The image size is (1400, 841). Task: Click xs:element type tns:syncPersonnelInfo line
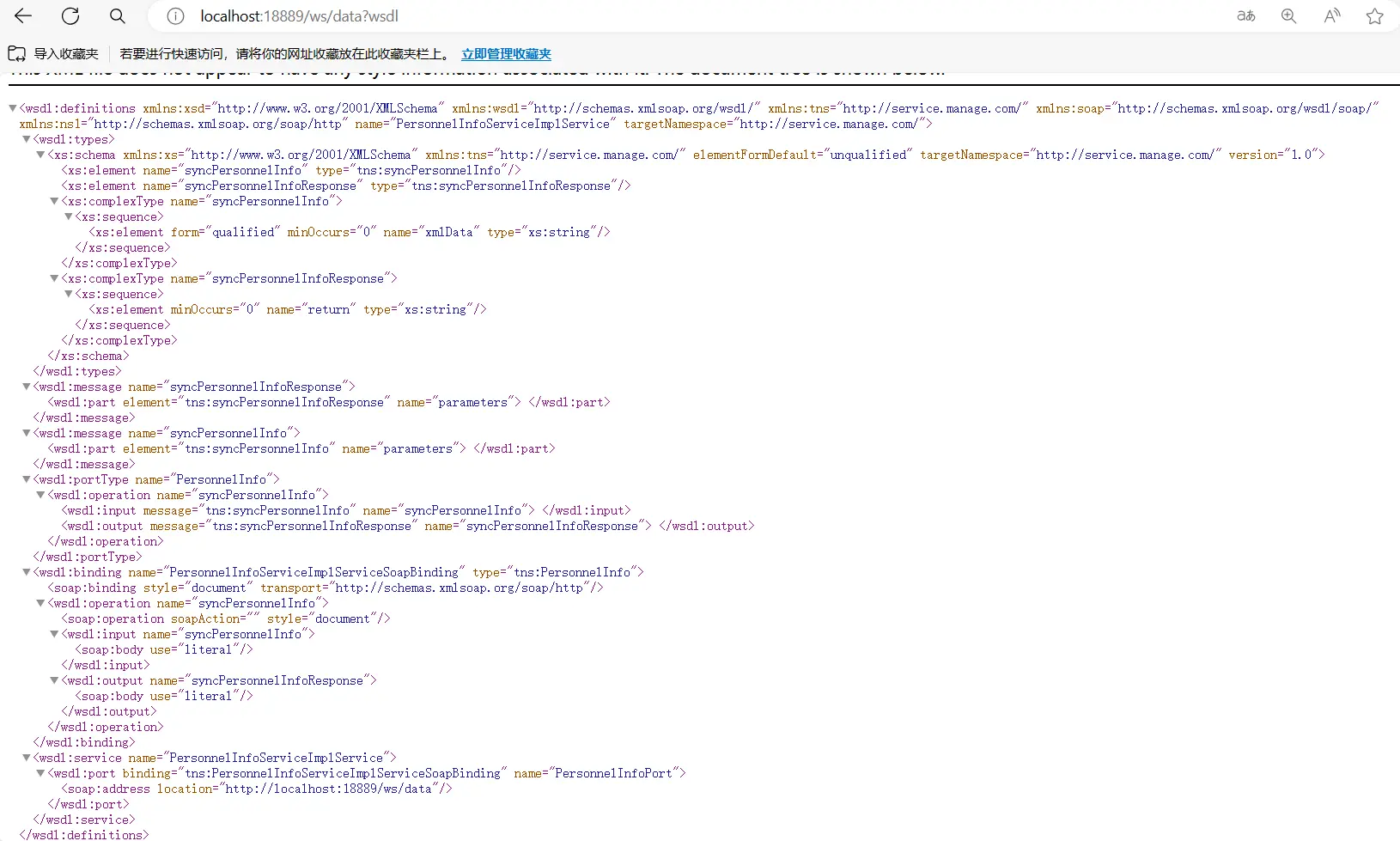290,170
